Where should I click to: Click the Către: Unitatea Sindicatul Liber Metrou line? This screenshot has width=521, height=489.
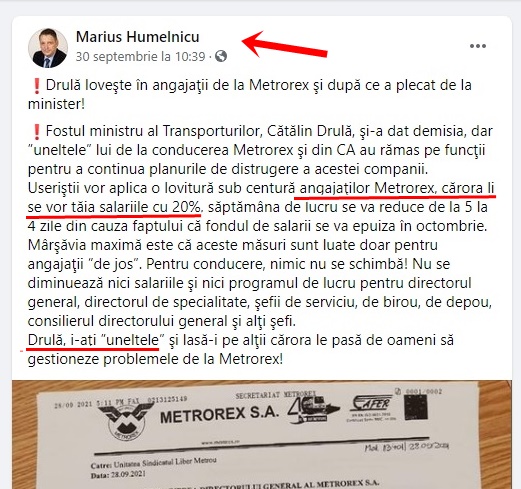[x=154, y=463]
